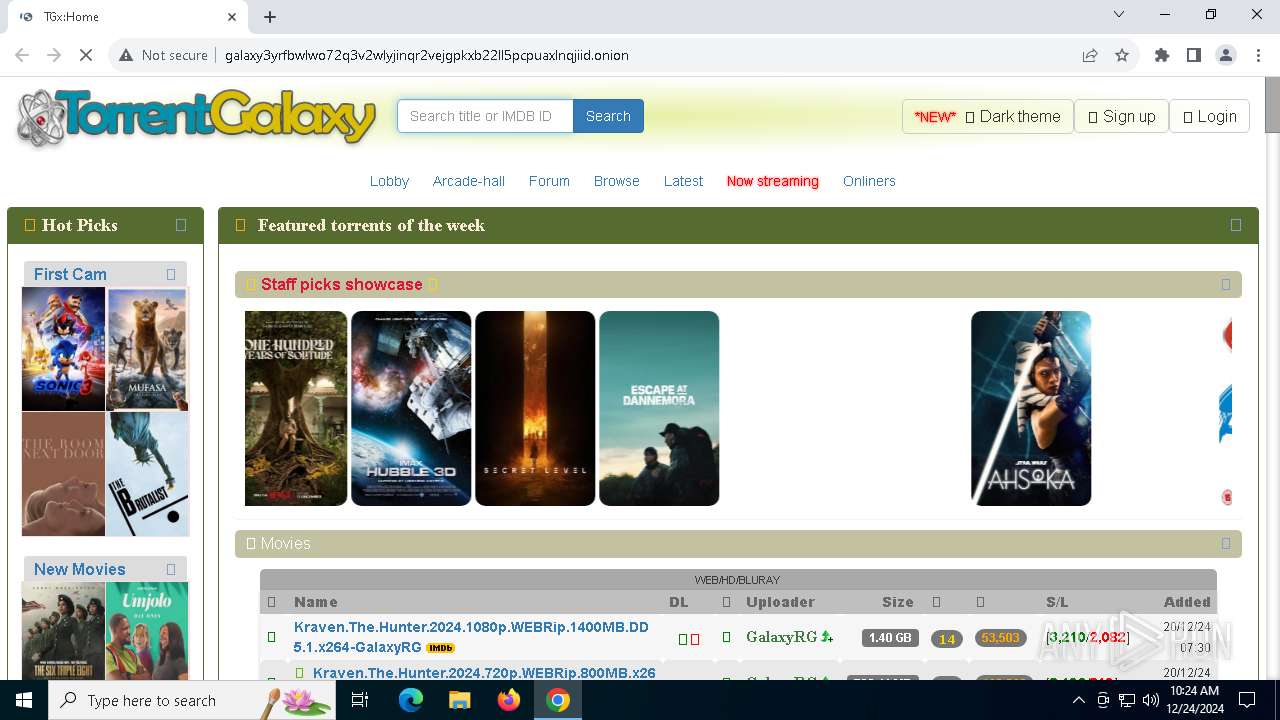
Task: Go to the Lobby page
Action: (x=389, y=181)
